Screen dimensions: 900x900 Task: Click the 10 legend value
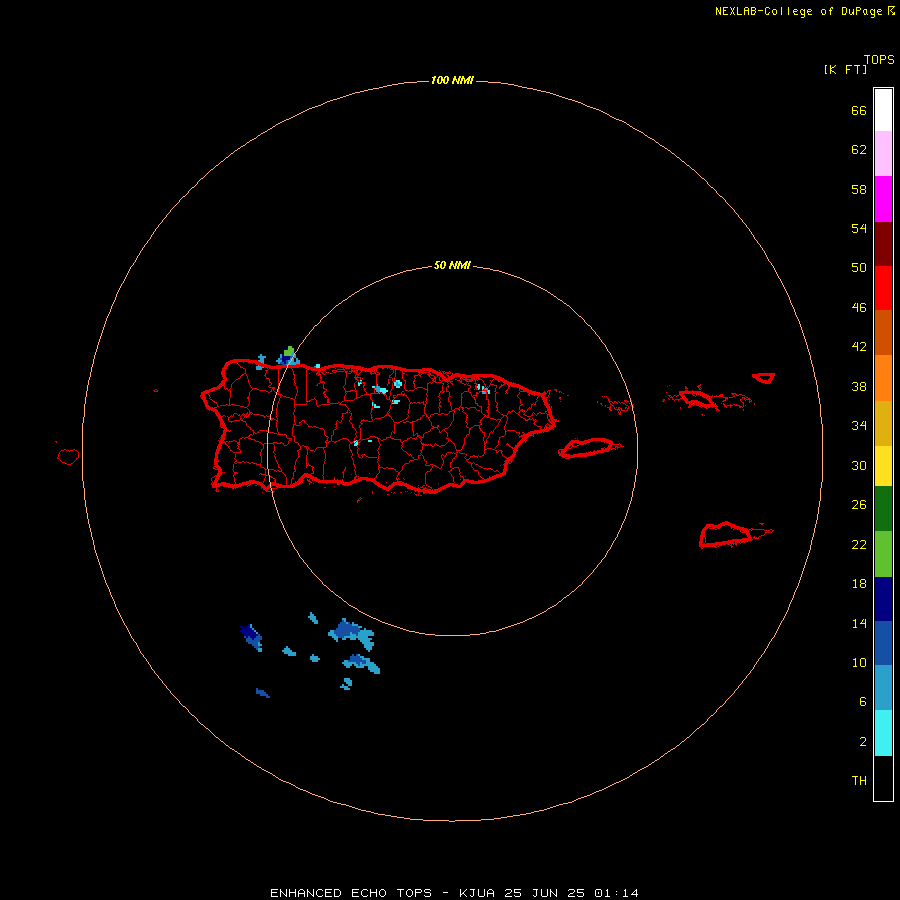click(x=859, y=663)
